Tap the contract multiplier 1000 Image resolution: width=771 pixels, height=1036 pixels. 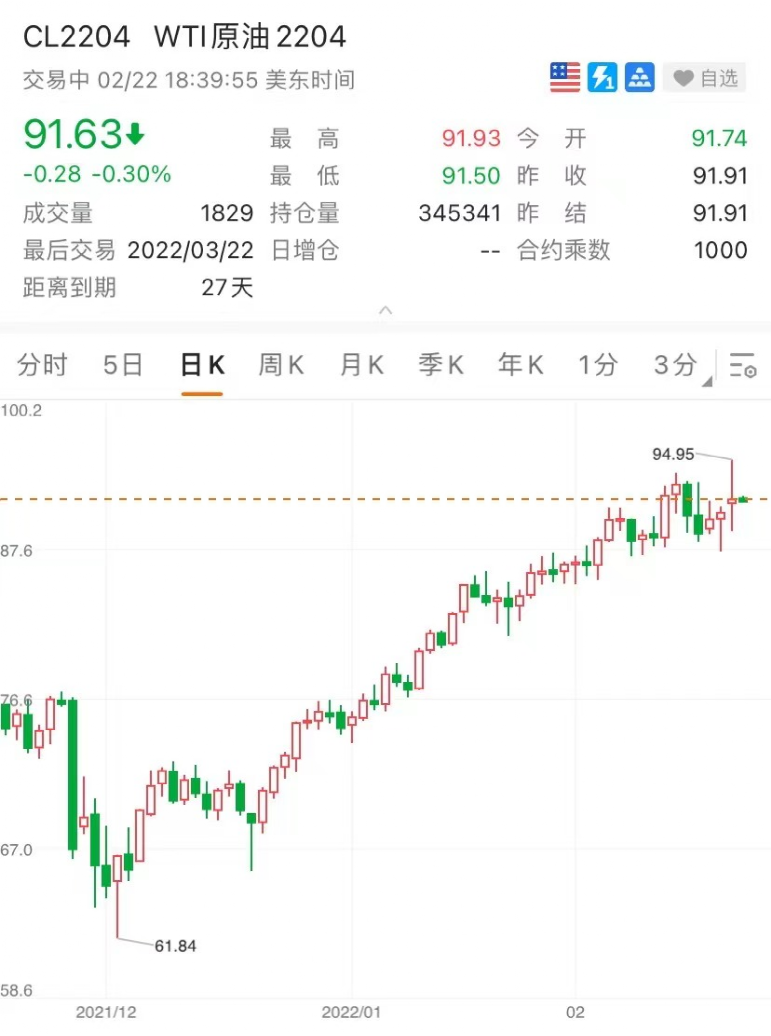(x=720, y=250)
